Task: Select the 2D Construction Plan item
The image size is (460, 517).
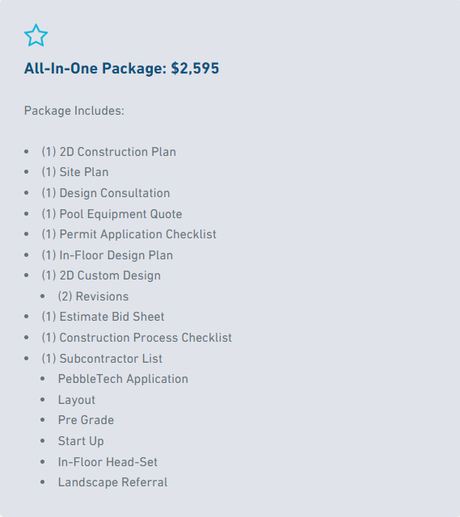Action: 109,152
